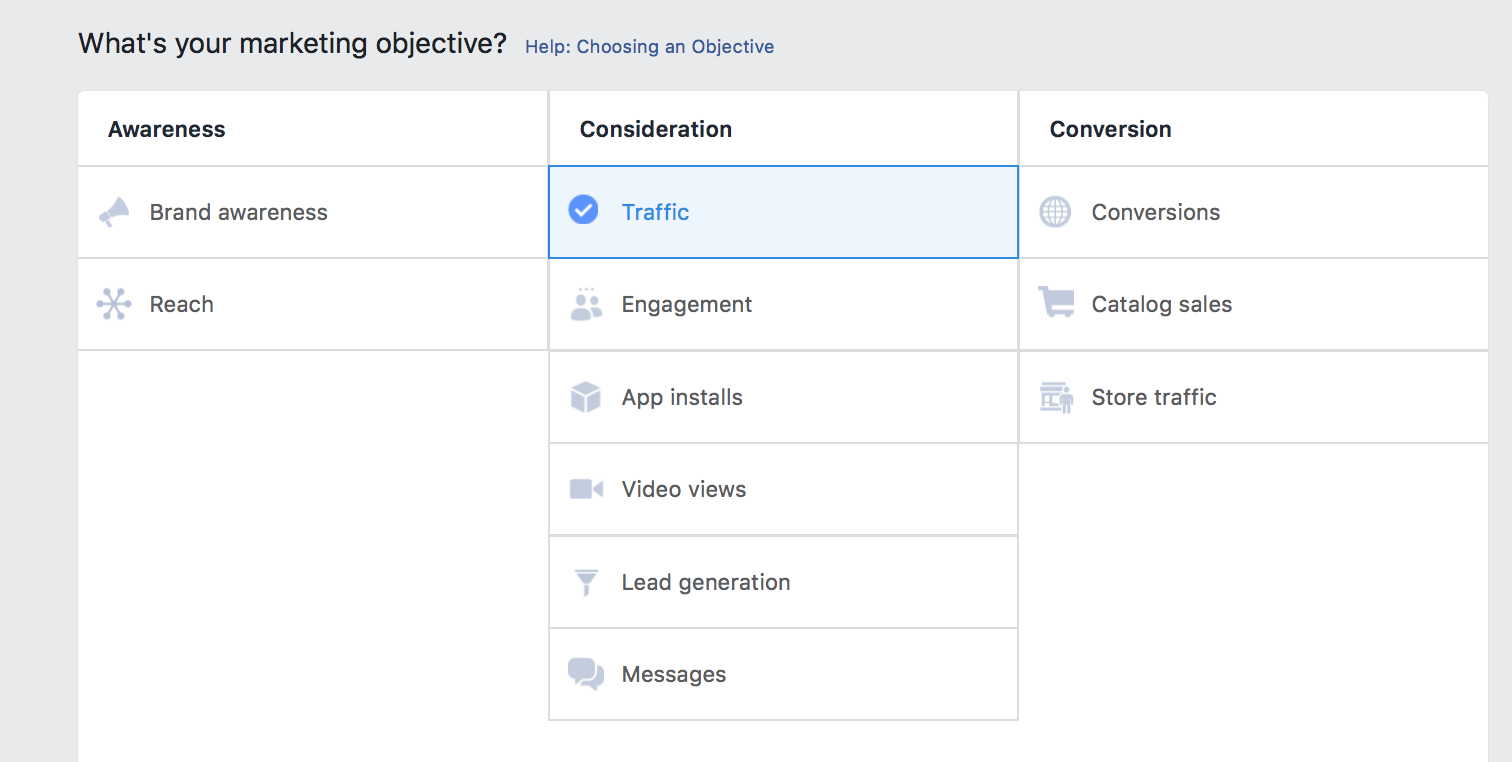This screenshot has width=1512, height=762.
Task: Click the Messages chat bubble icon
Action: [586, 674]
